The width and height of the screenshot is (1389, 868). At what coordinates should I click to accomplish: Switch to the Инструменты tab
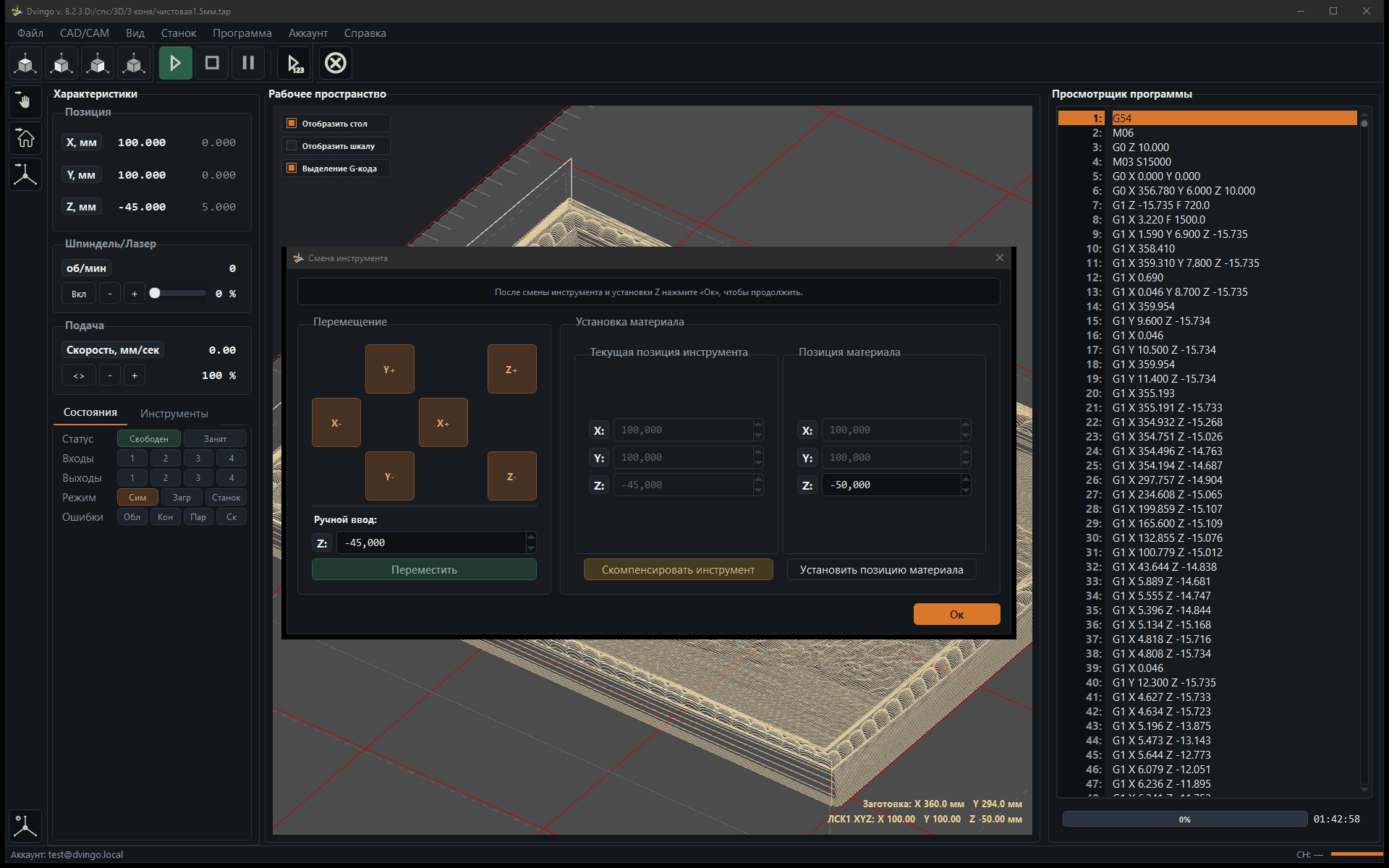click(x=174, y=414)
